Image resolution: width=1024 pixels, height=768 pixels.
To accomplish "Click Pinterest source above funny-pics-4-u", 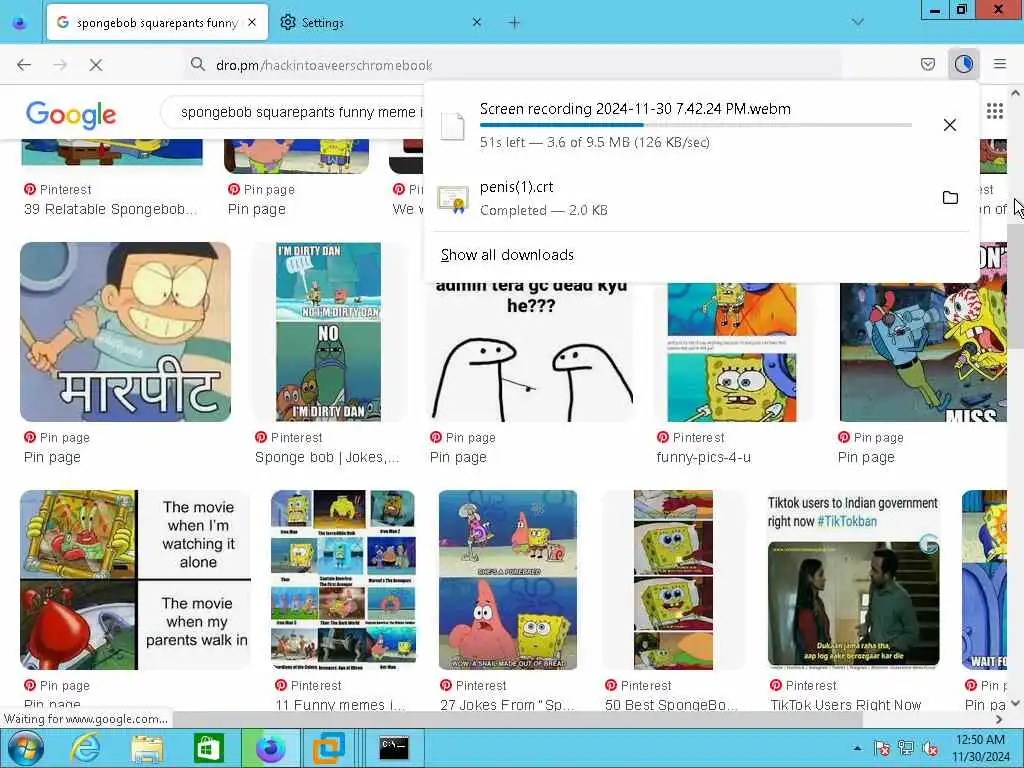I will pyautogui.click(x=691, y=438).
